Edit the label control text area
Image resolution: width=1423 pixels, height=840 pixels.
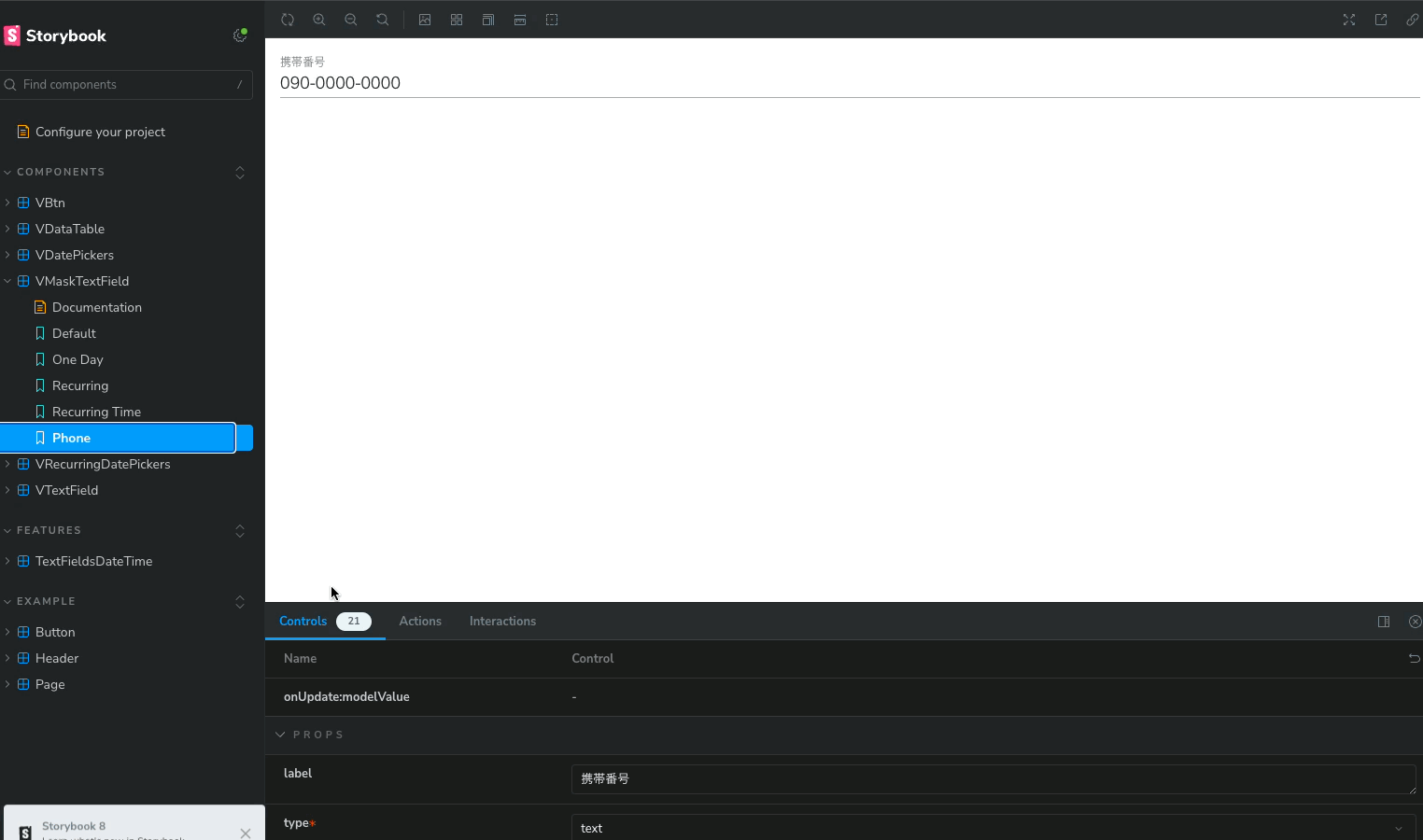coord(993,778)
